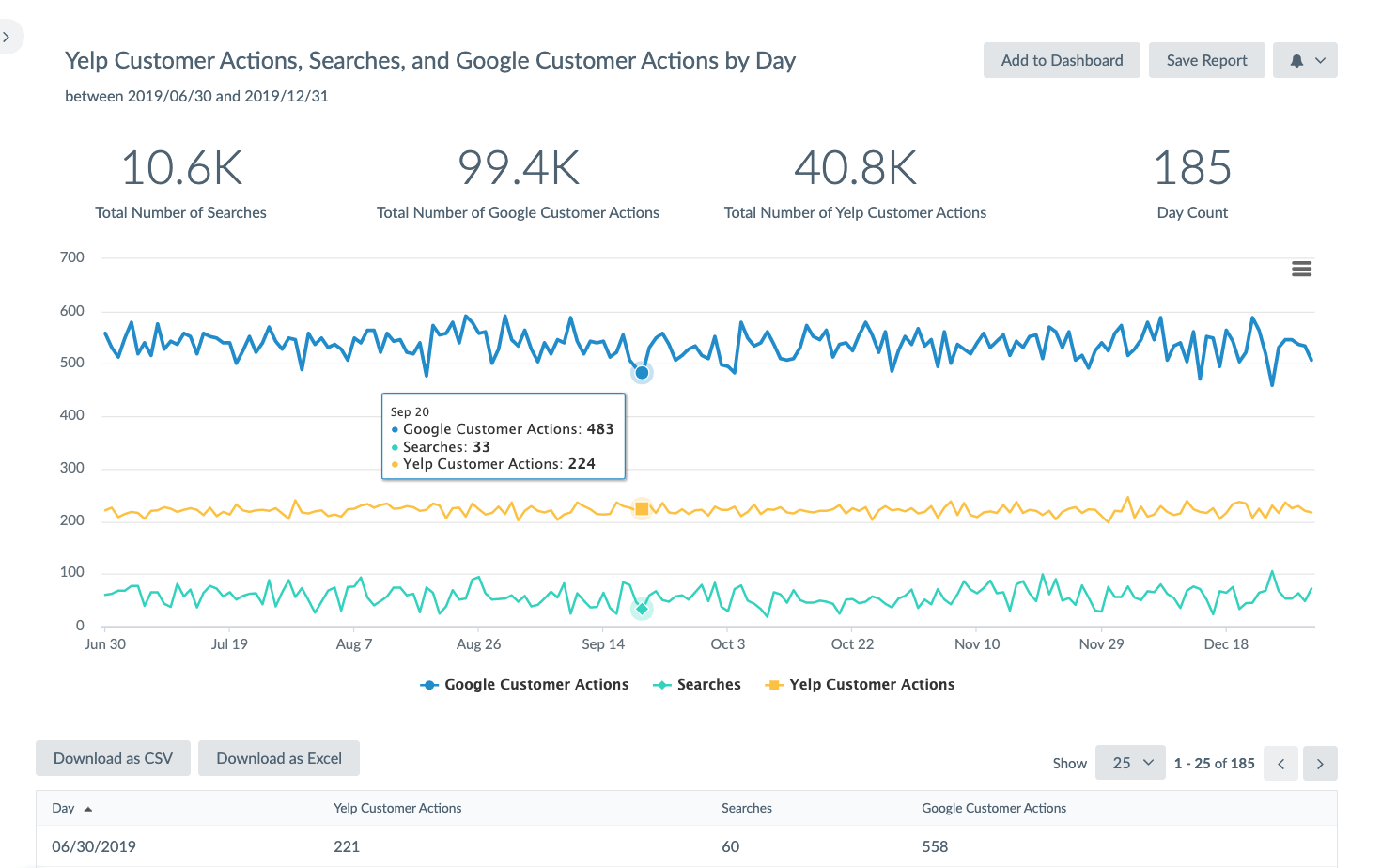Toggle Searches legend series
Screen dimensions: 1381x868
(x=697, y=685)
